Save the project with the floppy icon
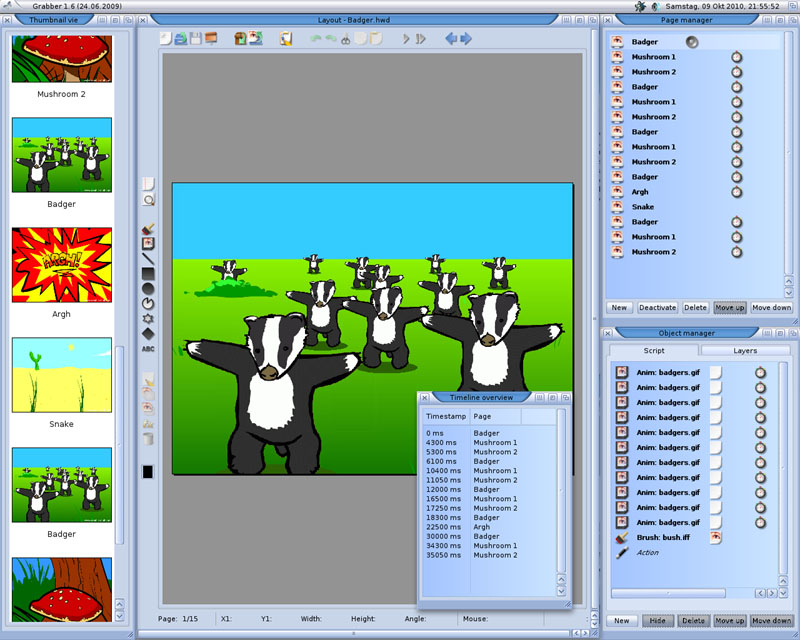Screen dimensions: 800x640 (195, 39)
